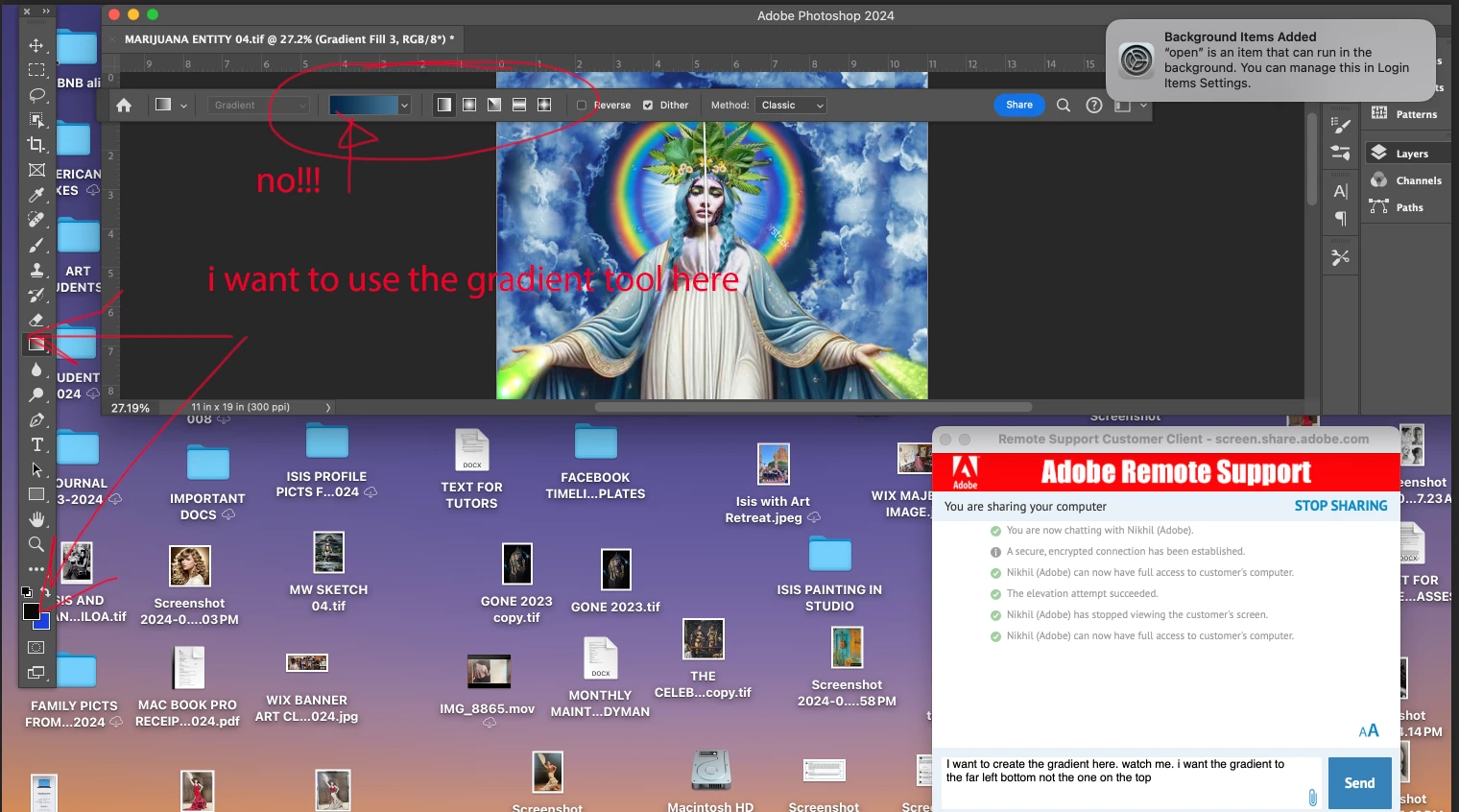Expand the gradient preset dropdown arrow
Screen dimensions: 1459x812
404,106
